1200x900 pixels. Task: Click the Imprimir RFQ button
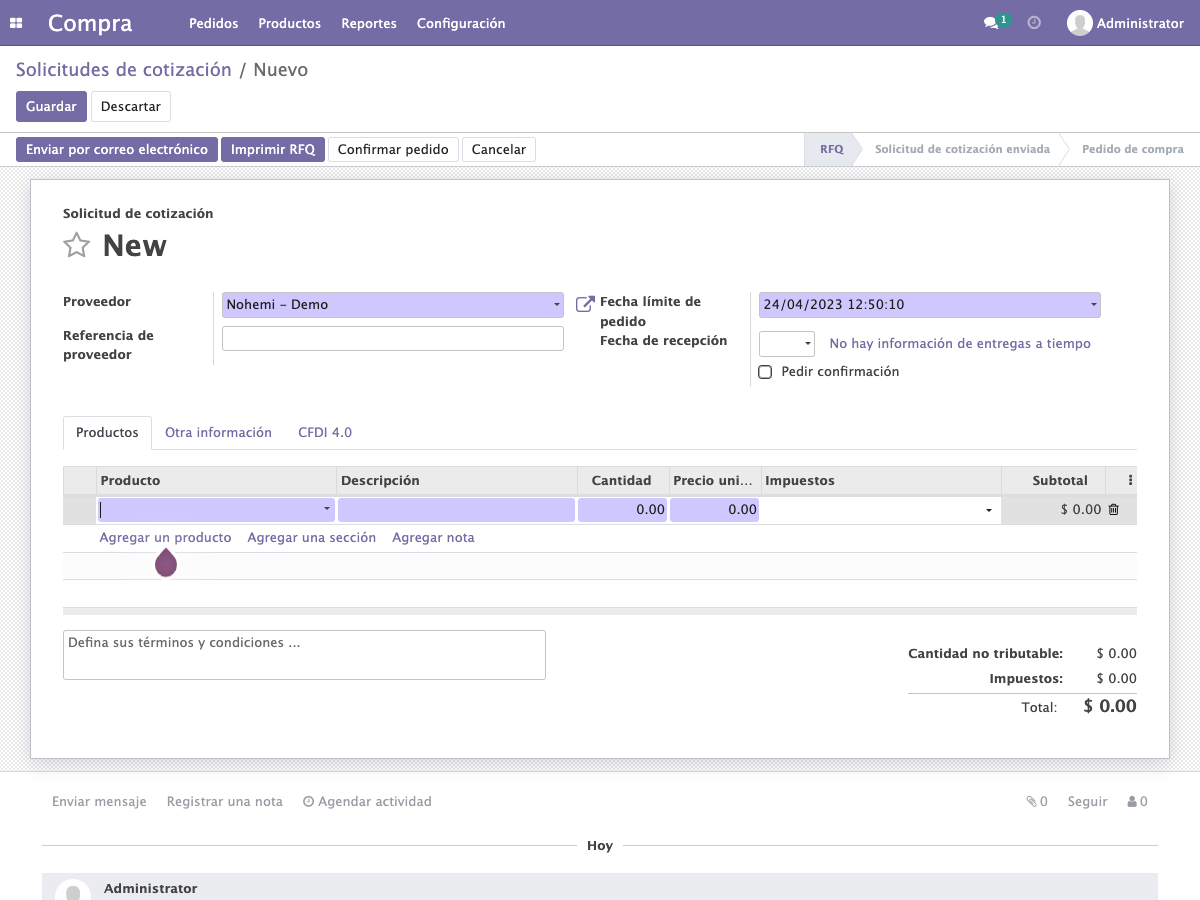point(273,149)
